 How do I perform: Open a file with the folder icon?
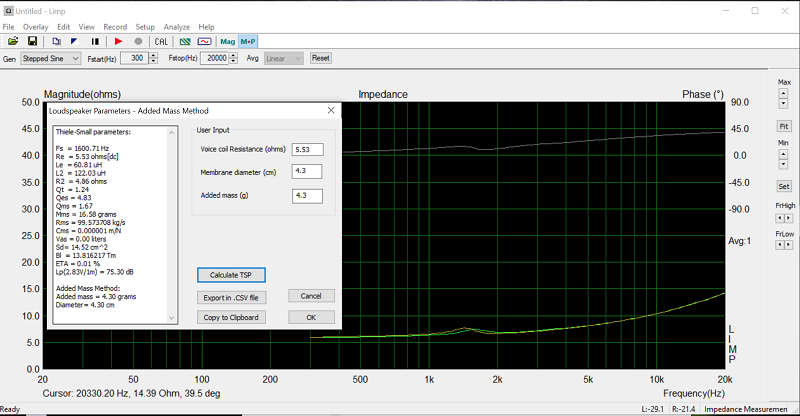click(13, 41)
